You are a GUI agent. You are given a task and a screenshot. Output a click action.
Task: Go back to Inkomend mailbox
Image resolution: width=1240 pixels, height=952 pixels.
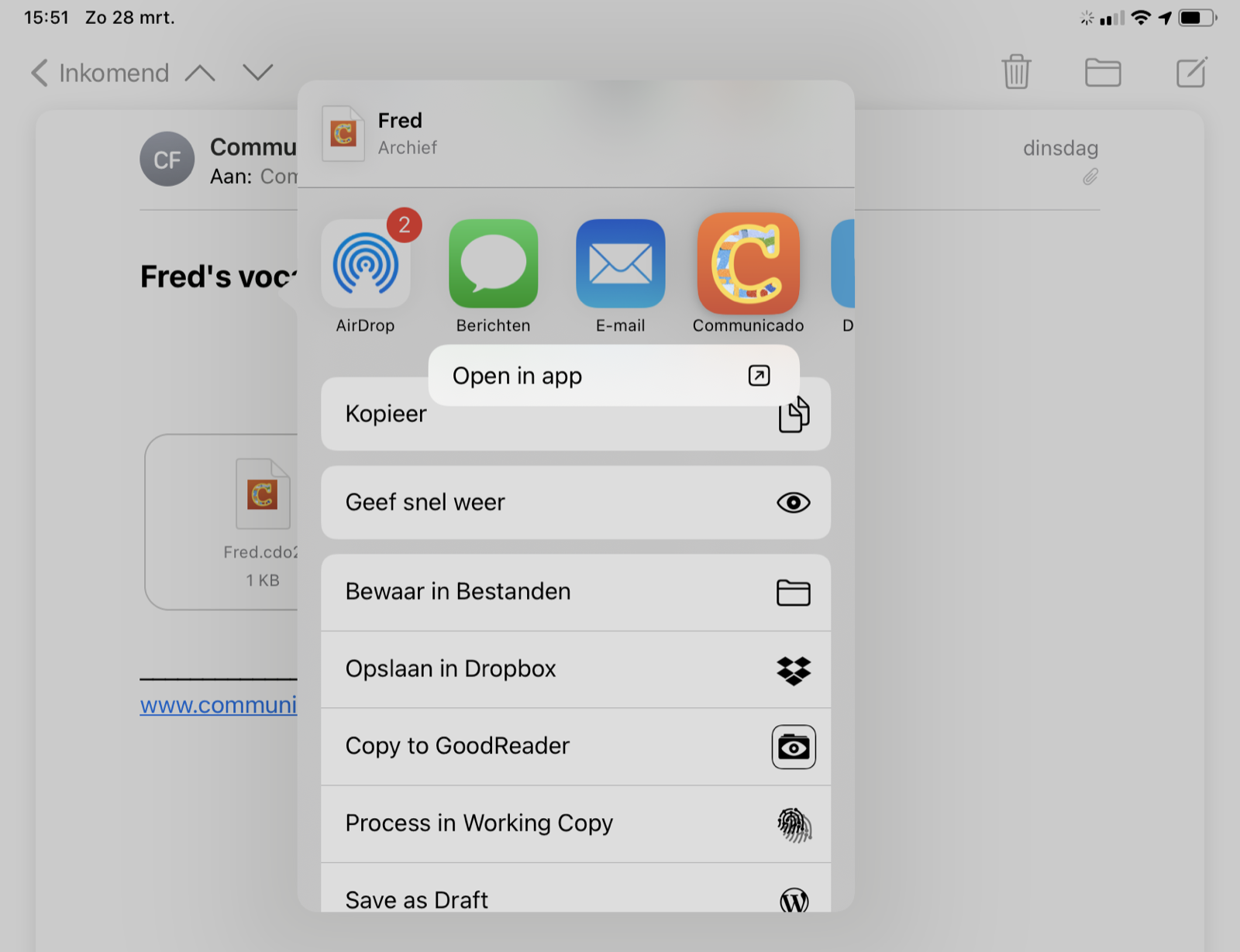[x=100, y=73]
